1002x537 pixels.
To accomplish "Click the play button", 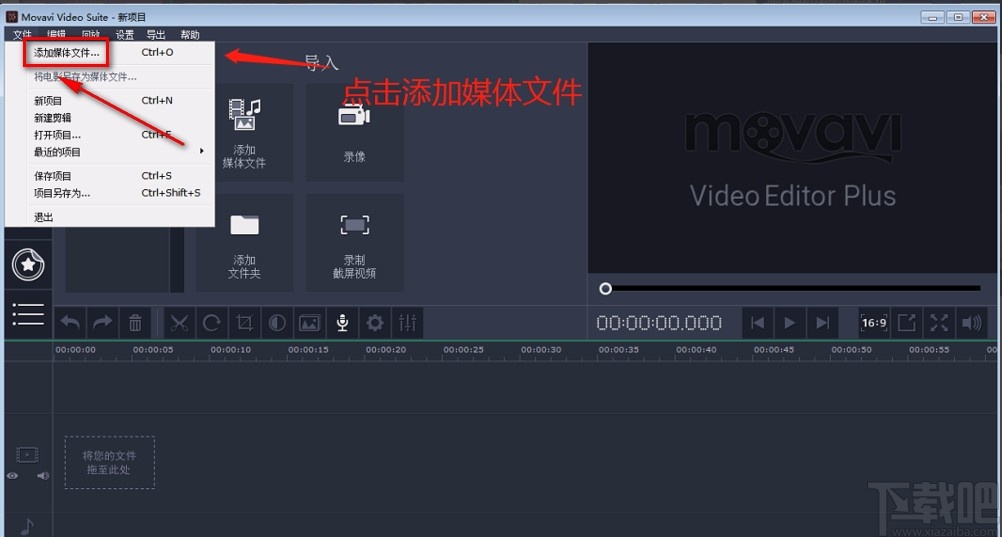I will click(x=790, y=323).
